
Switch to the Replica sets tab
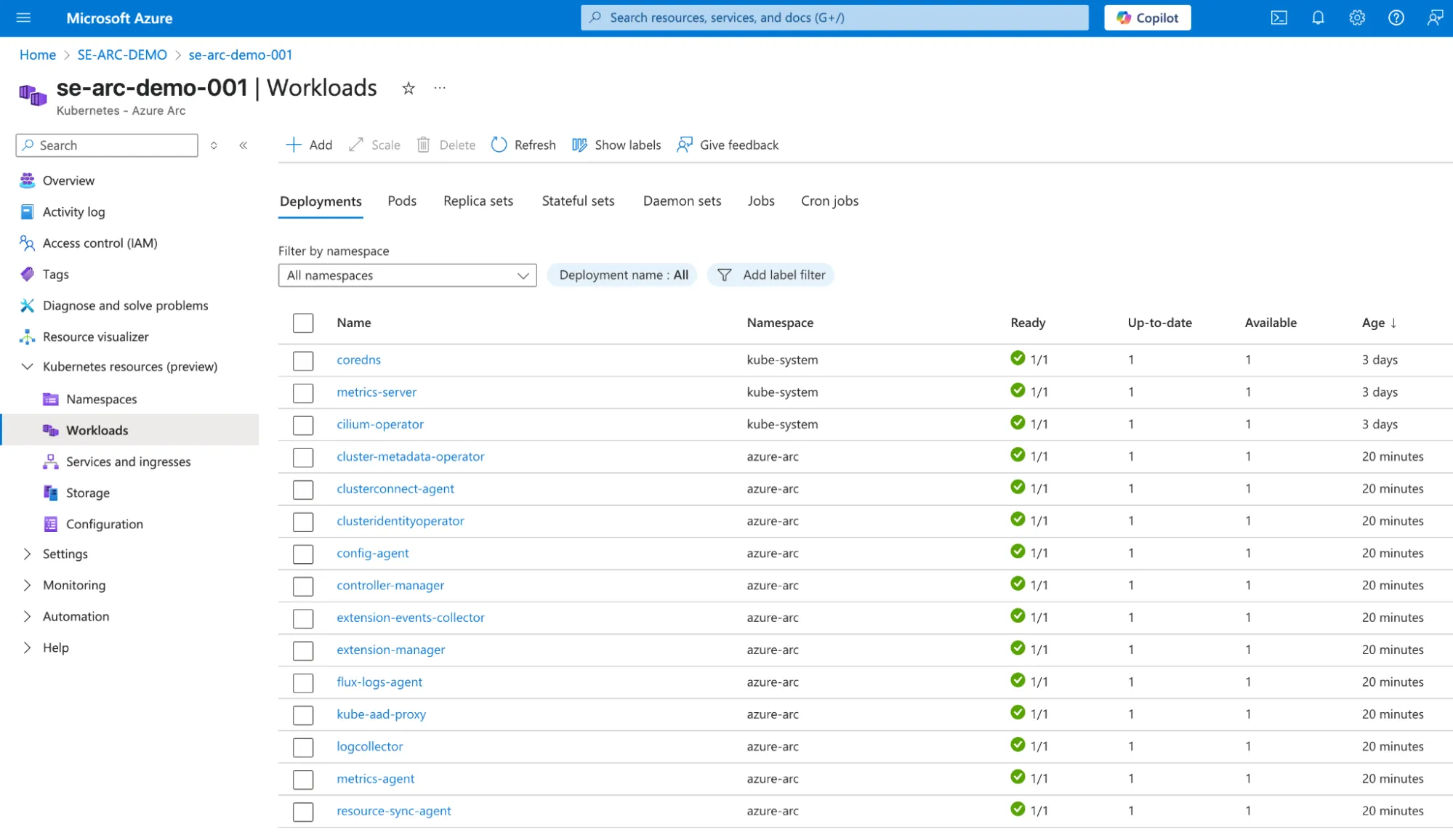(478, 201)
